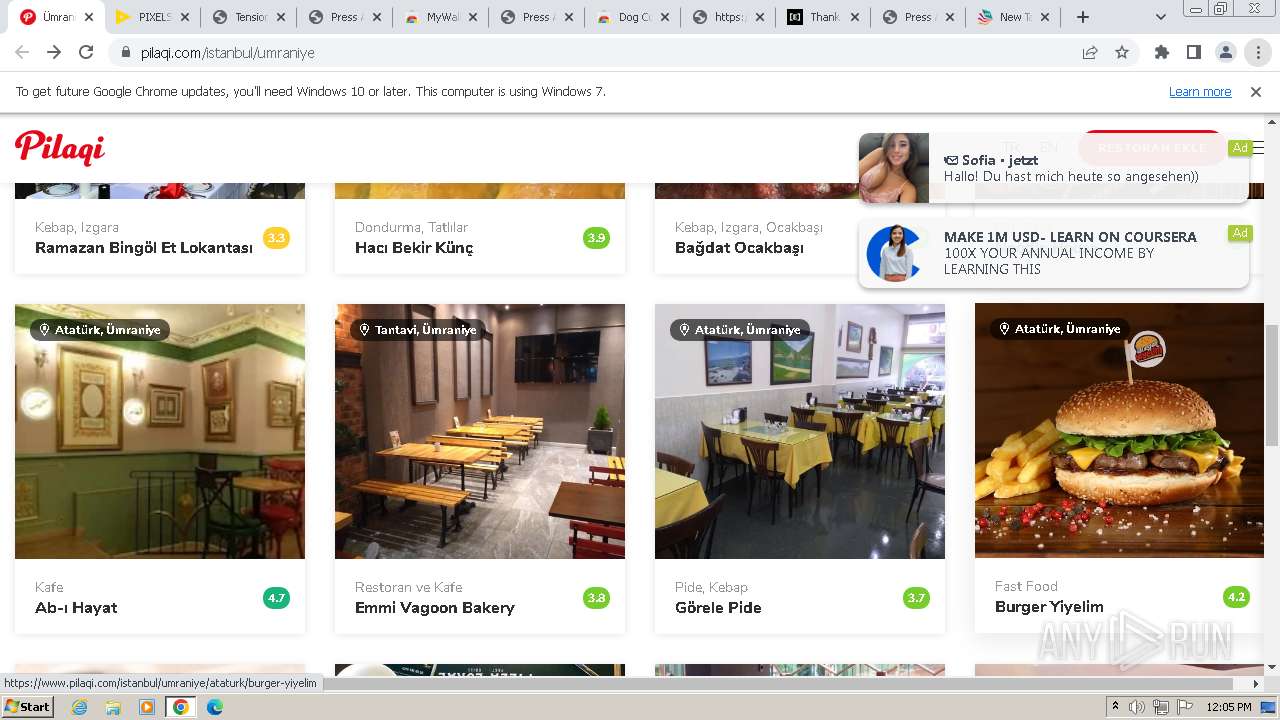The height and width of the screenshot is (720, 1280).
Task: Open the Sofia message ad notification
Action: point(1054,168)
